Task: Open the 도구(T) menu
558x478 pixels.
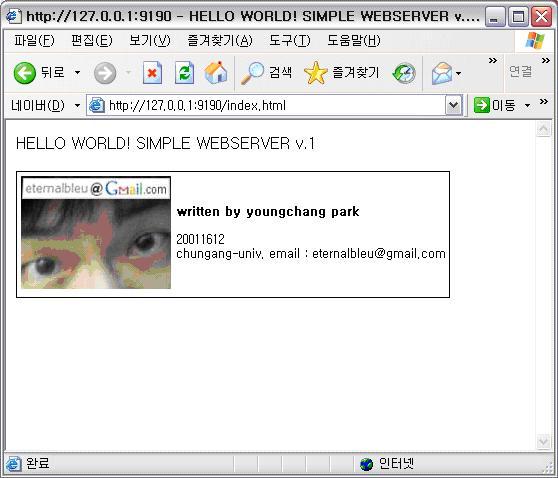Action: 290,41
